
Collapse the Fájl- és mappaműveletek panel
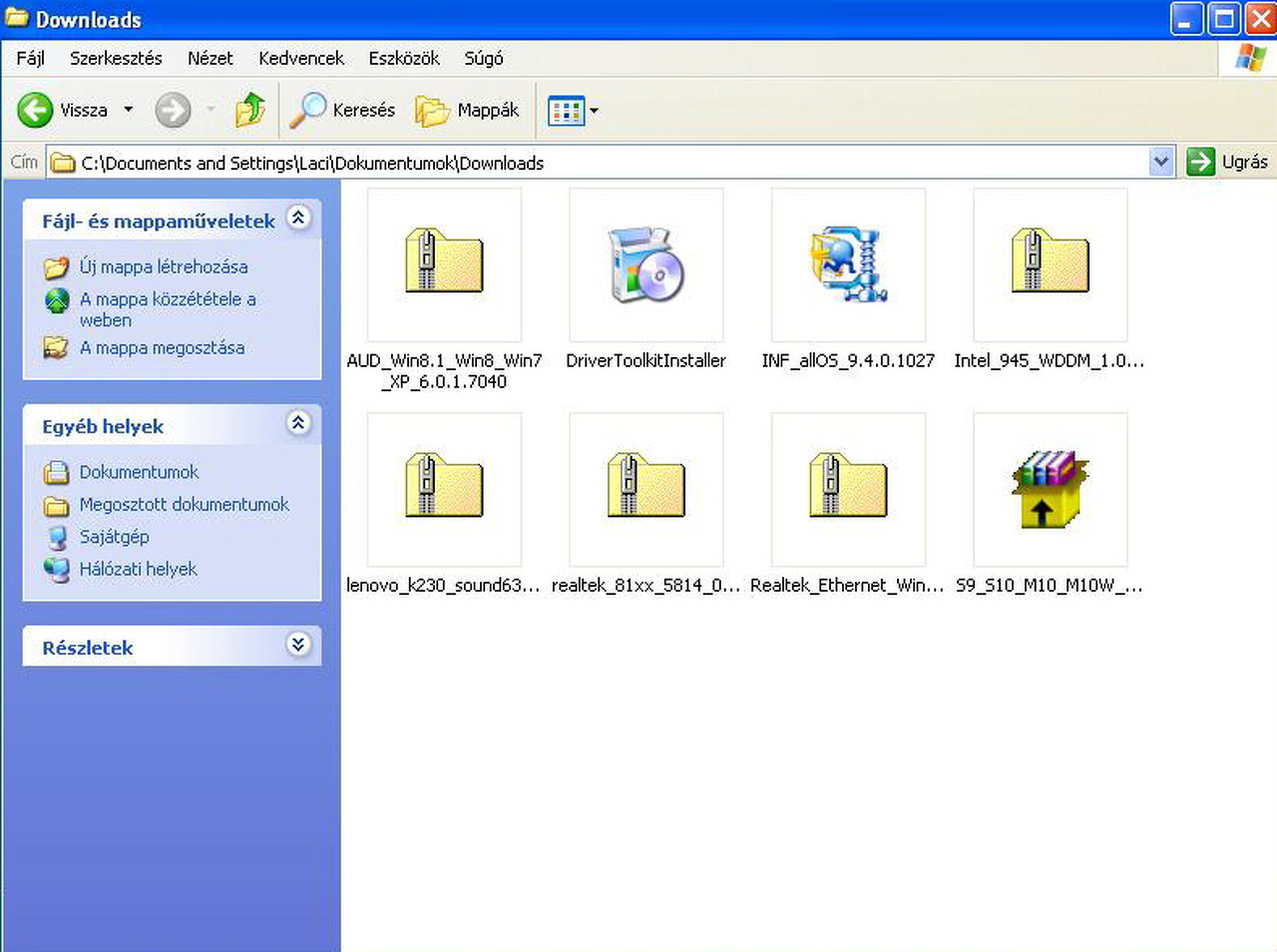[x=298, y=218]
